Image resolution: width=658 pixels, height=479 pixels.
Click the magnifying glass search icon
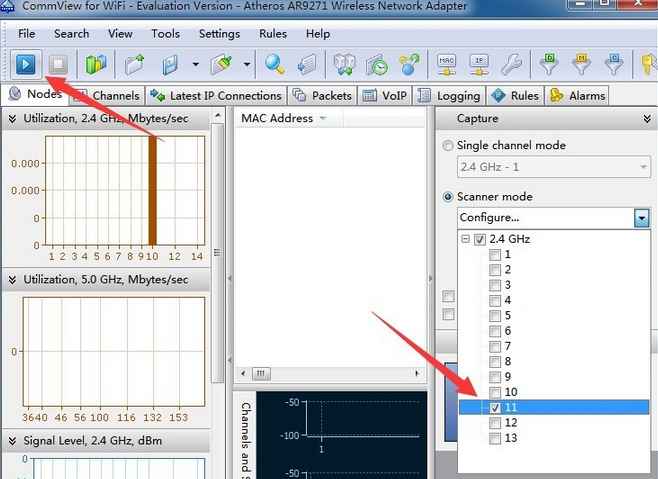coord(275,64)
